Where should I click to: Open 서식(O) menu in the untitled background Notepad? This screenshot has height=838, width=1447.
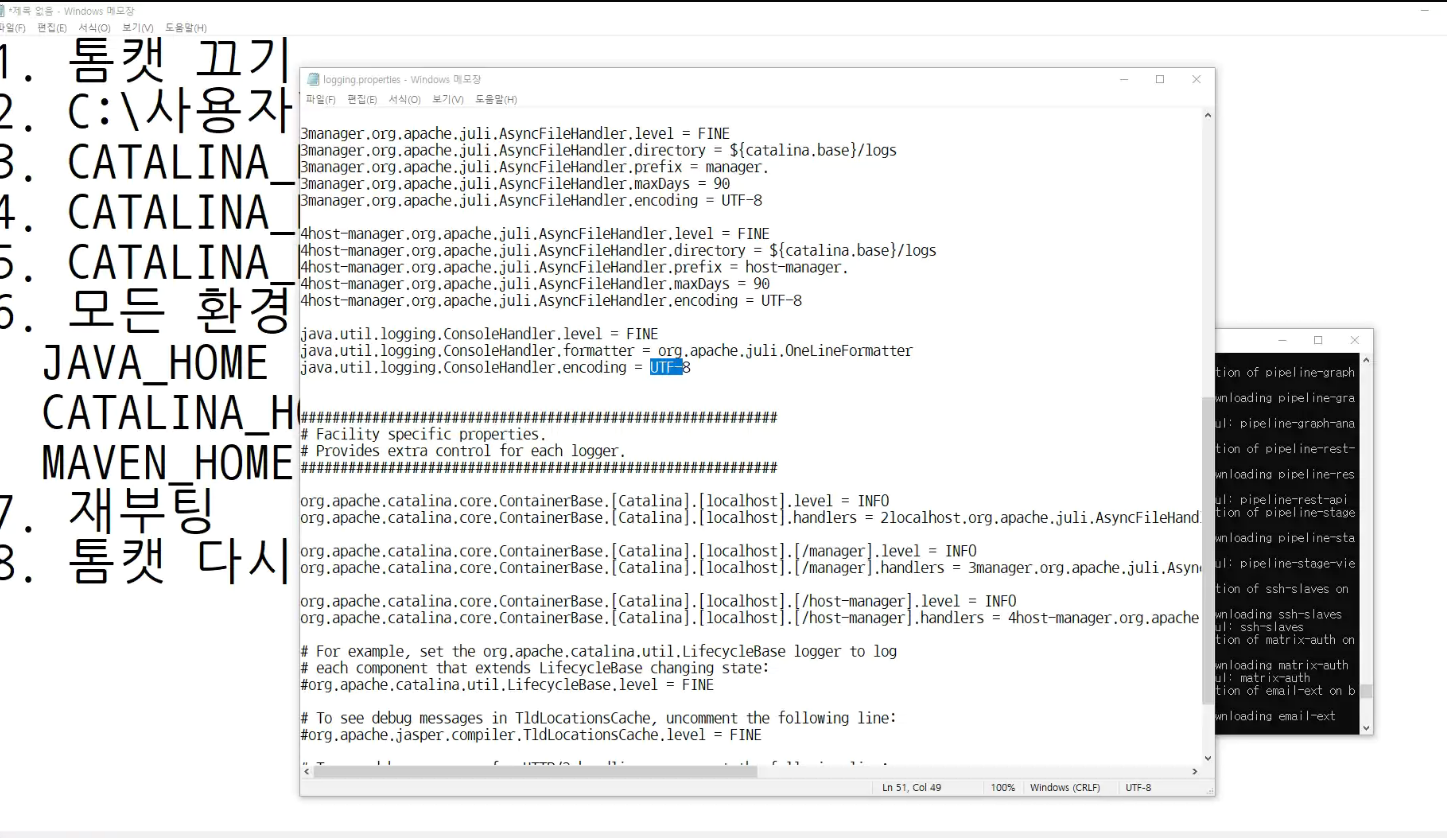(94, 28)
